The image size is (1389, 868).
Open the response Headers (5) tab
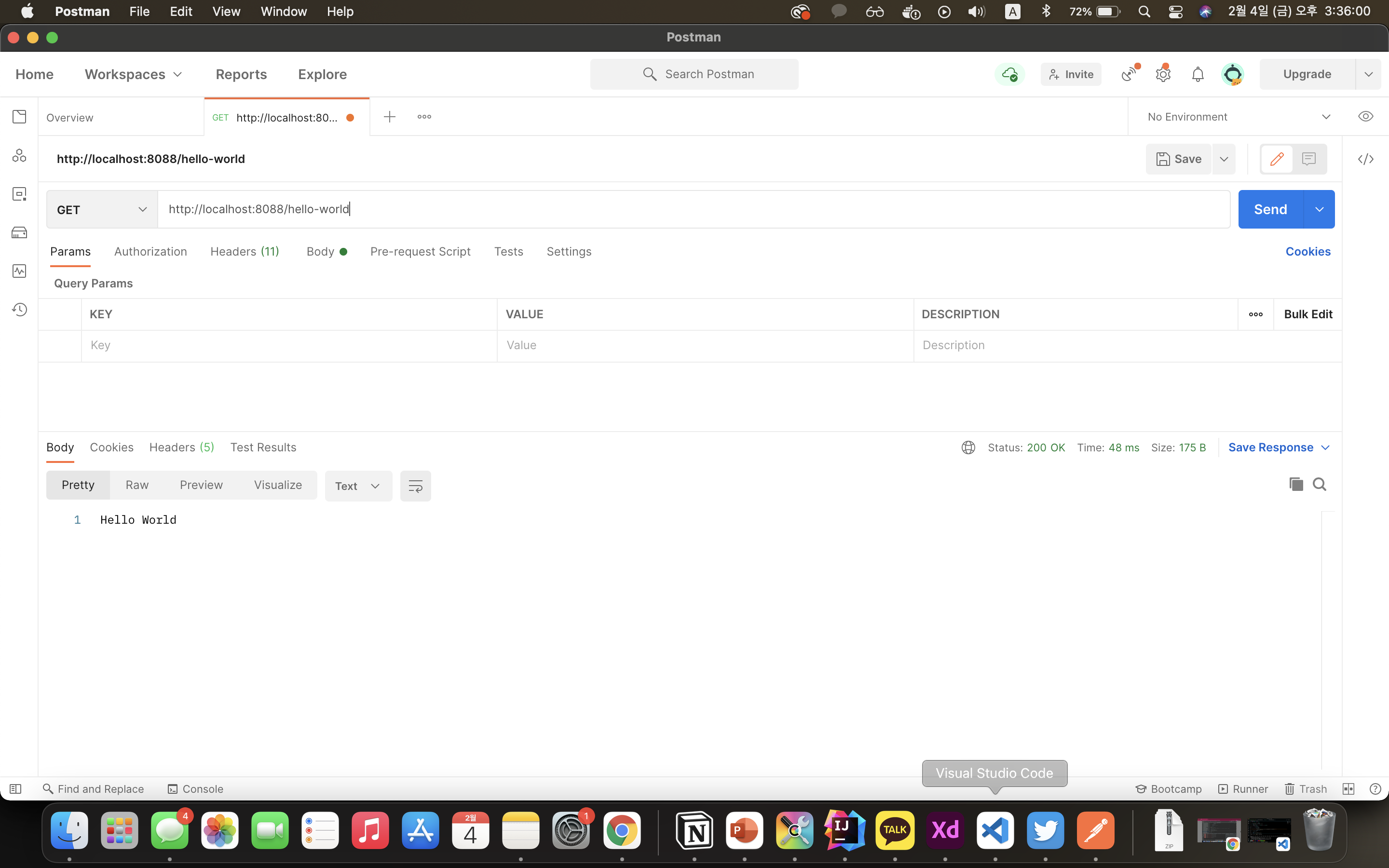[181, 447]
